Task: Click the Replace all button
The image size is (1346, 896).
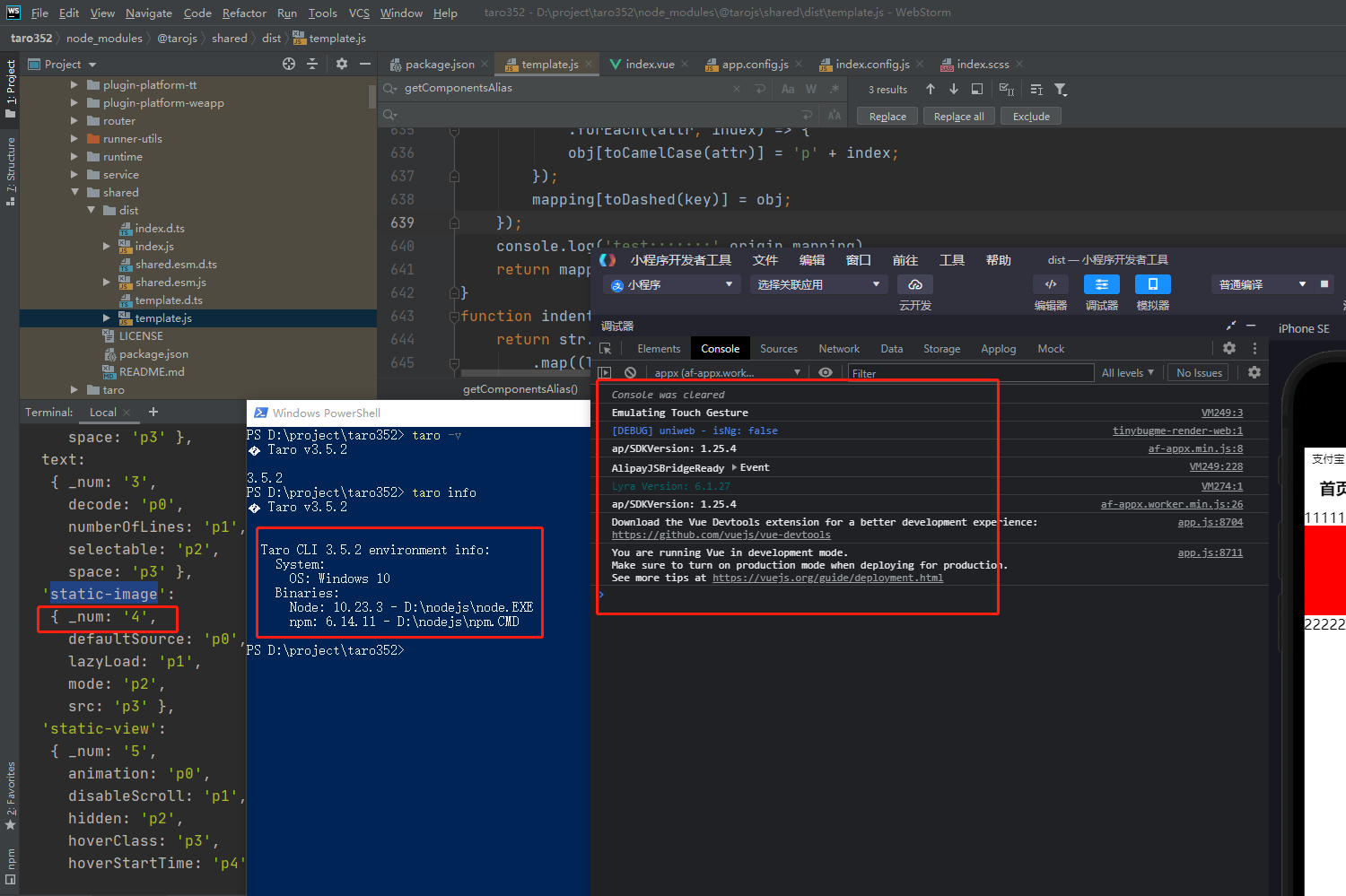Action: point(958,117)
